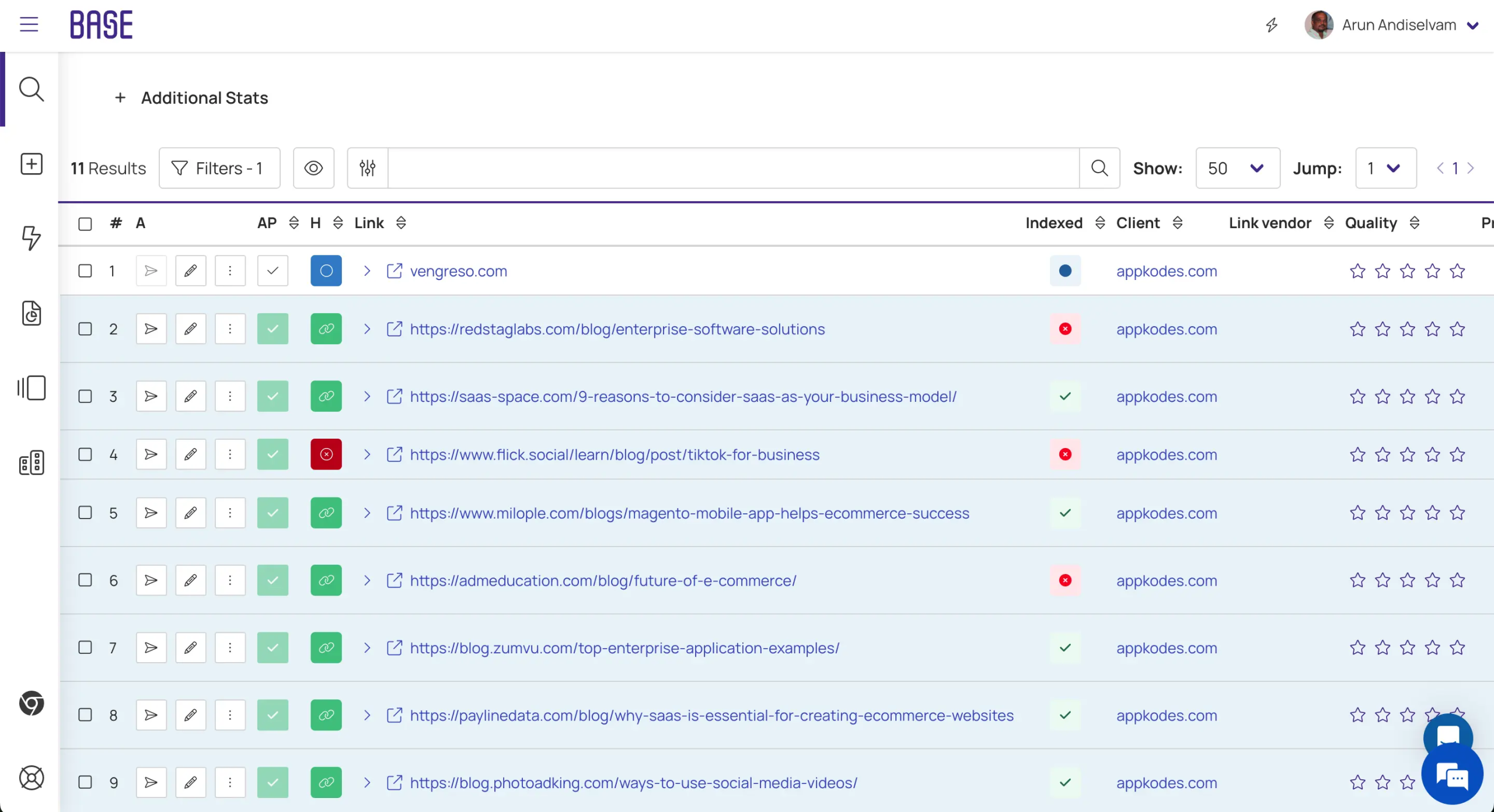Screen dimensions: 1494x812
Task: Toggle the select-all checkbox in the table header
Action: coord(85,223)
